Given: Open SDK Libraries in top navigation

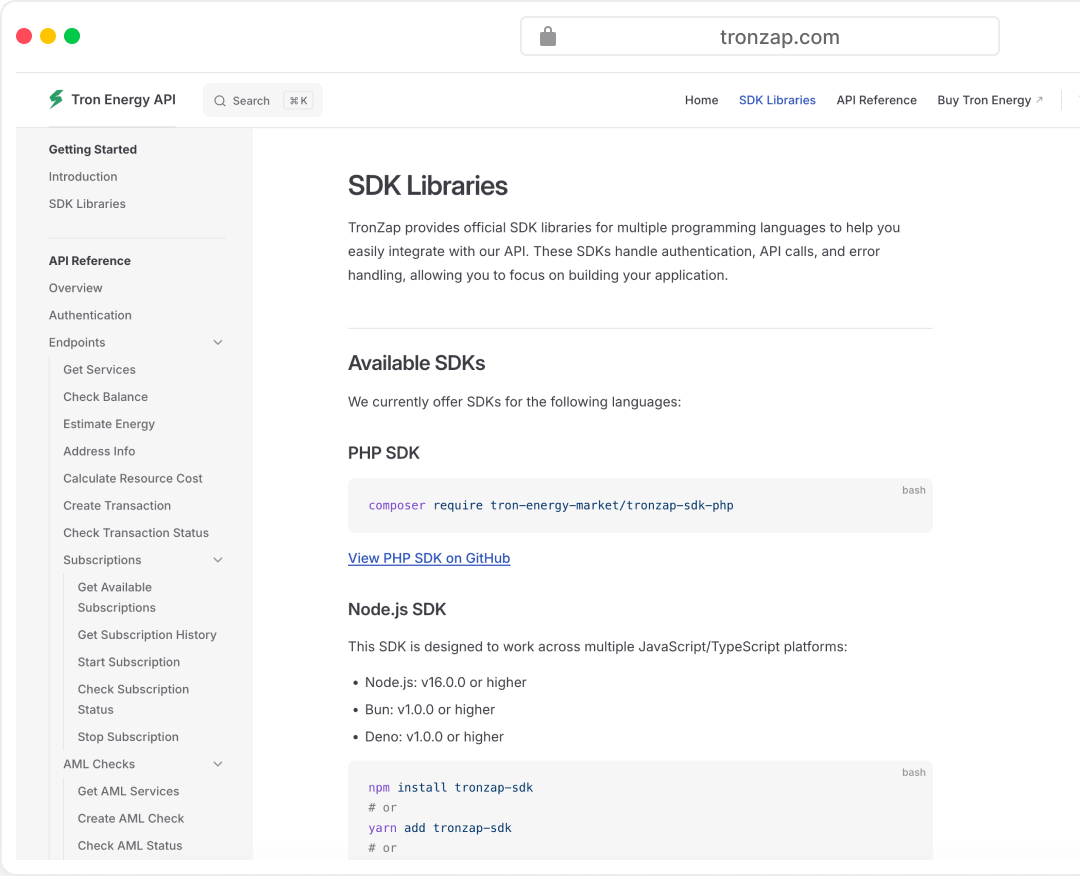Looking at the screenshot, I should pyautogui.click(x=777, y=100).
